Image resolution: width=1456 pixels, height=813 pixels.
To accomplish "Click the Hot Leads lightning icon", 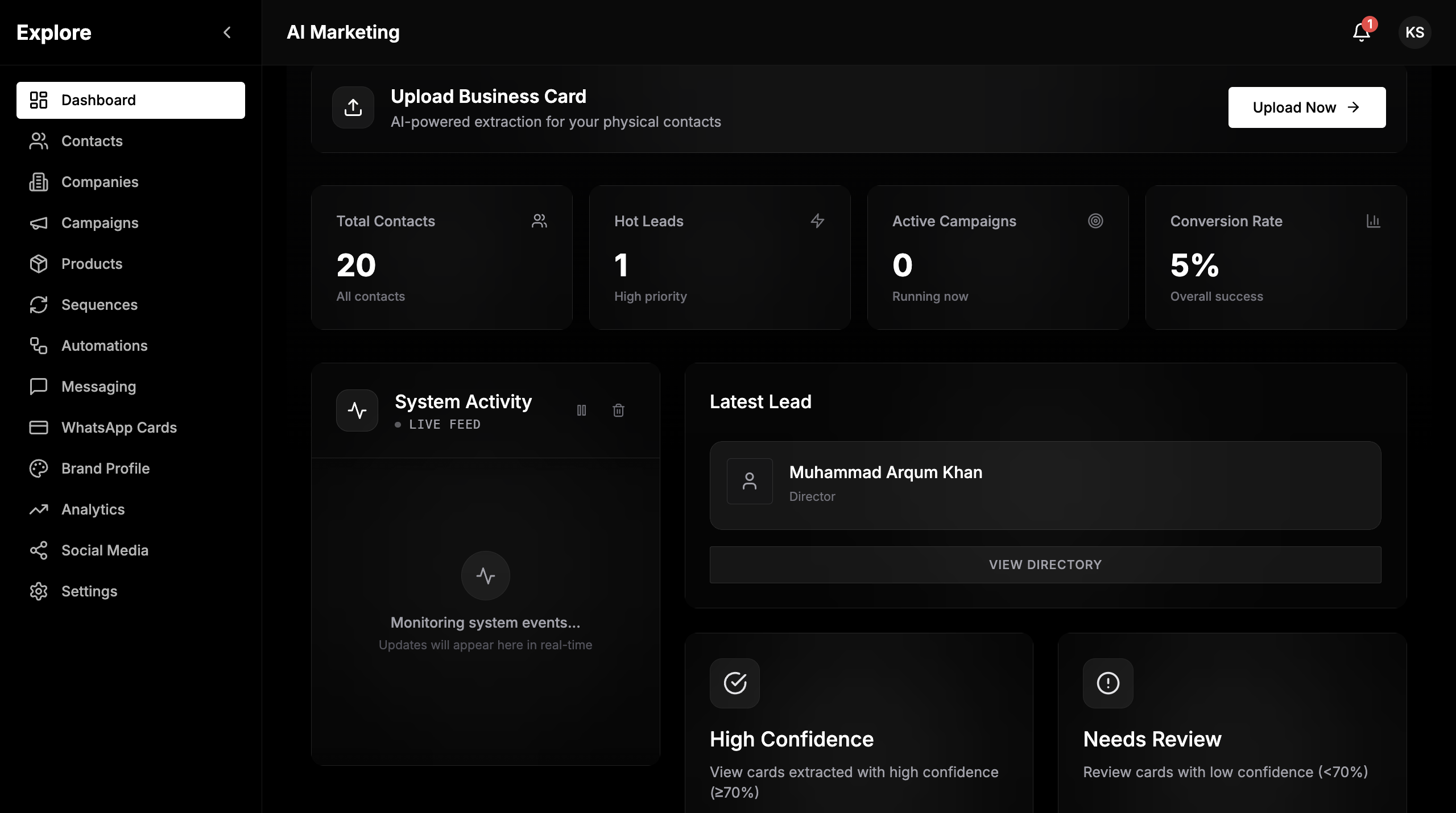I will point(817,221).
